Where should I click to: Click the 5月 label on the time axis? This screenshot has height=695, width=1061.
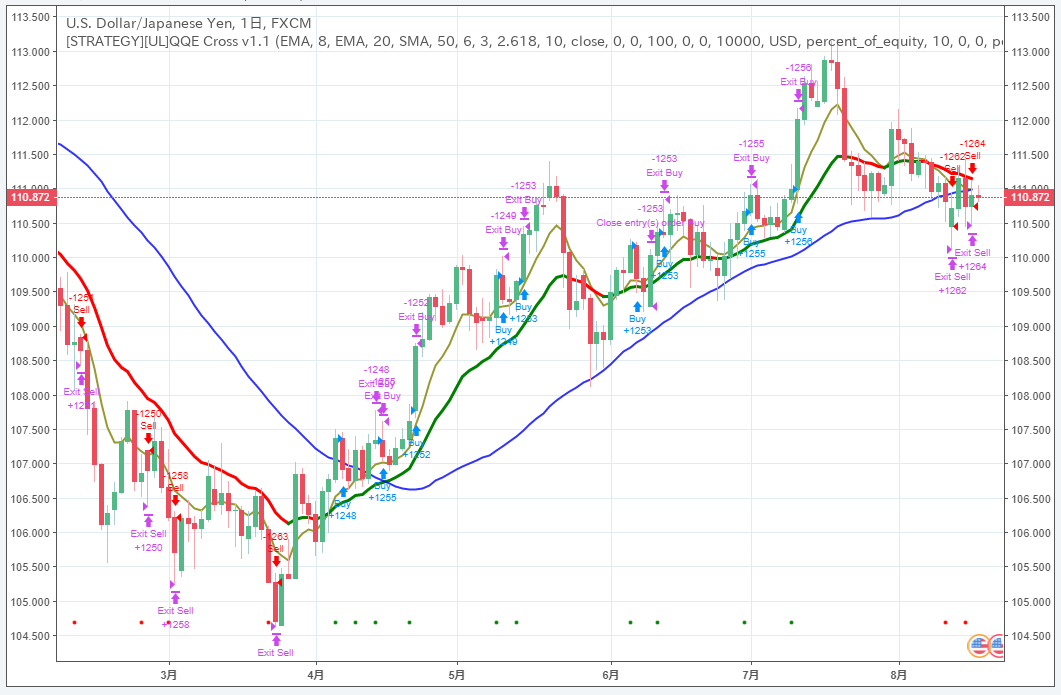click(457, 675)
